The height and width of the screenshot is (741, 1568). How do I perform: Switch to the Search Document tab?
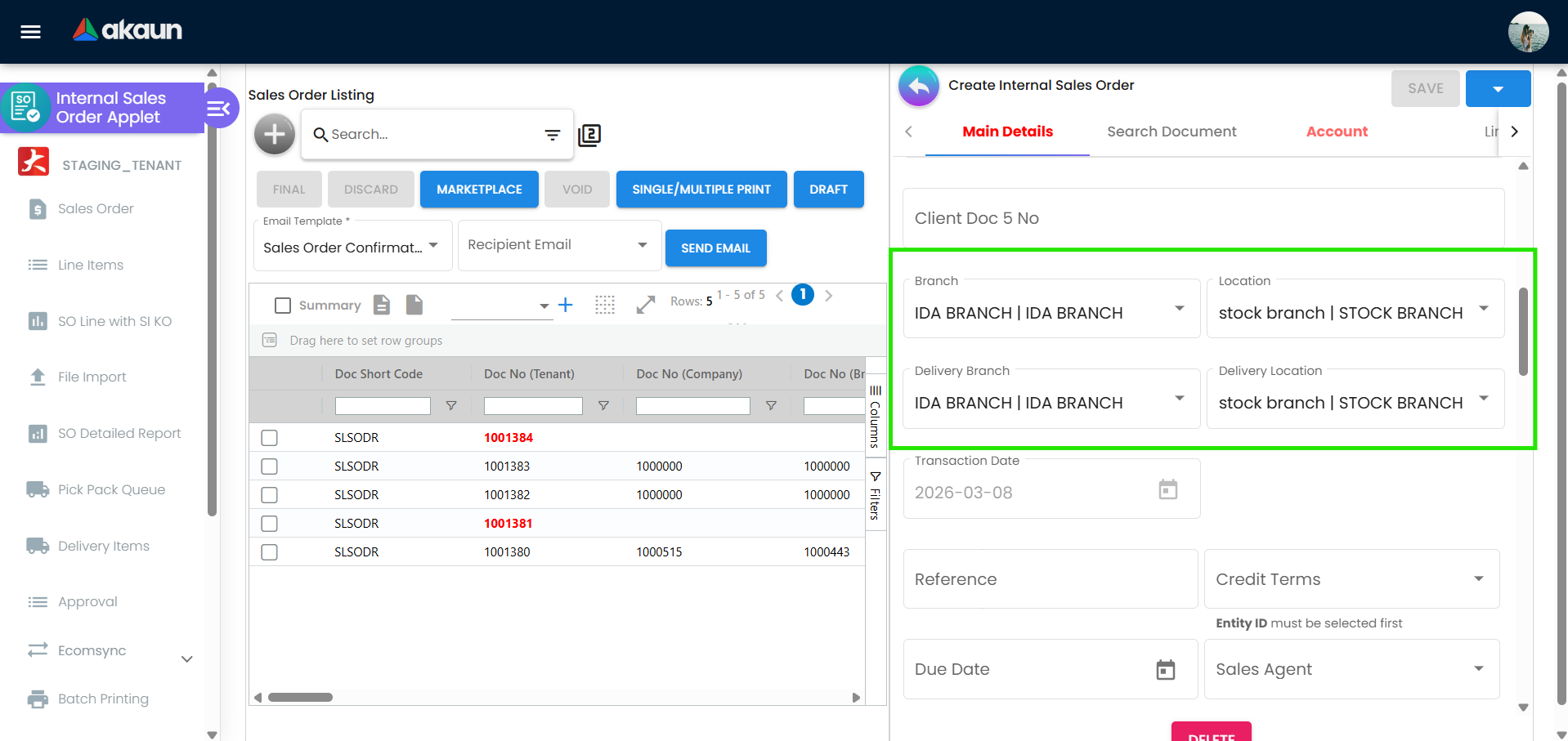1171,132
